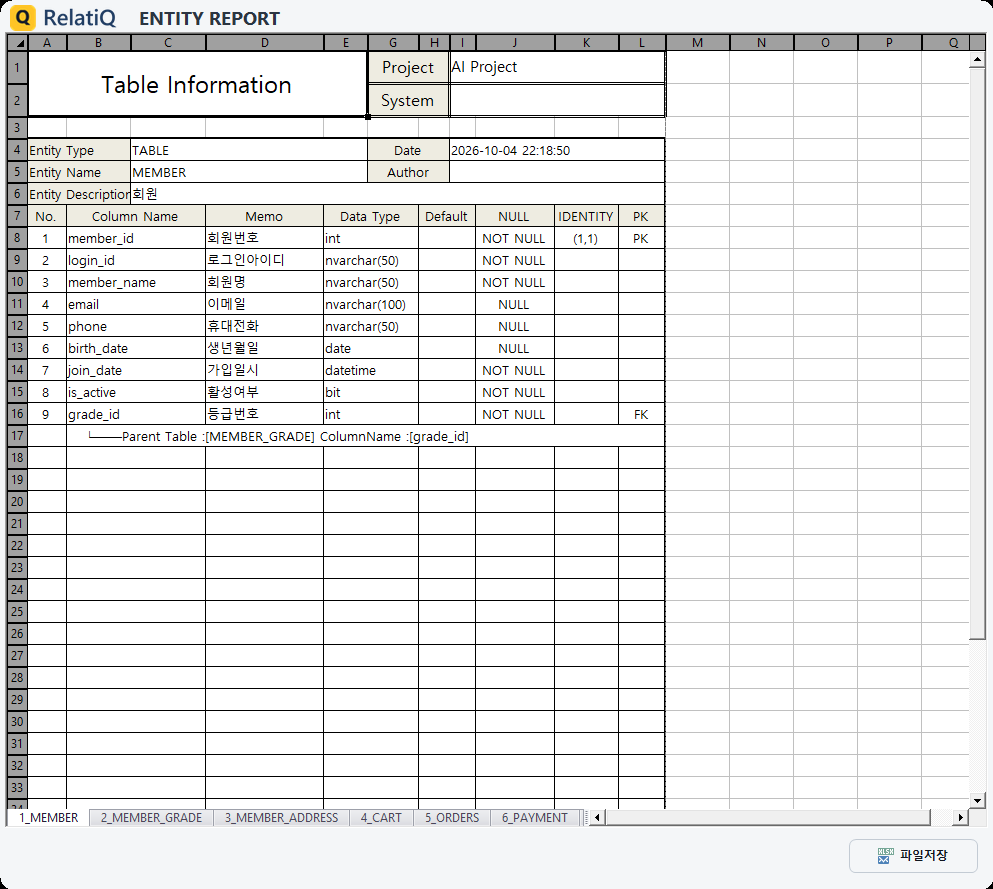This screenshot has height=889, width=993.
Task: Click the horizontal scrollbar right arrow
Action: pos(960,817)
